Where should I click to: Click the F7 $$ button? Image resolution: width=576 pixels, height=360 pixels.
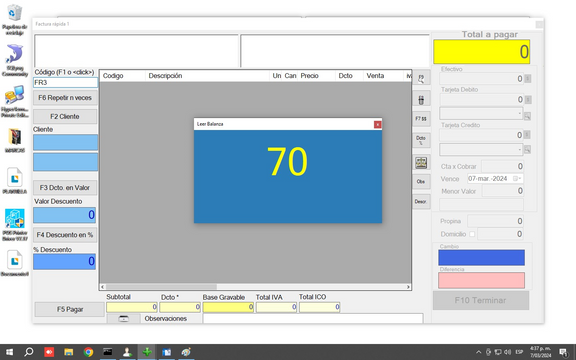click(x=421, y=119)
